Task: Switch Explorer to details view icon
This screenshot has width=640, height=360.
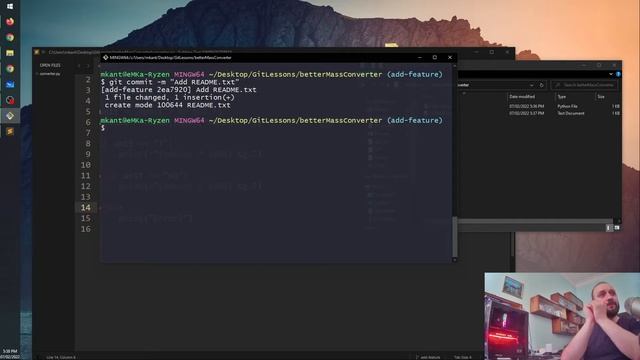Action: (609, 228)
